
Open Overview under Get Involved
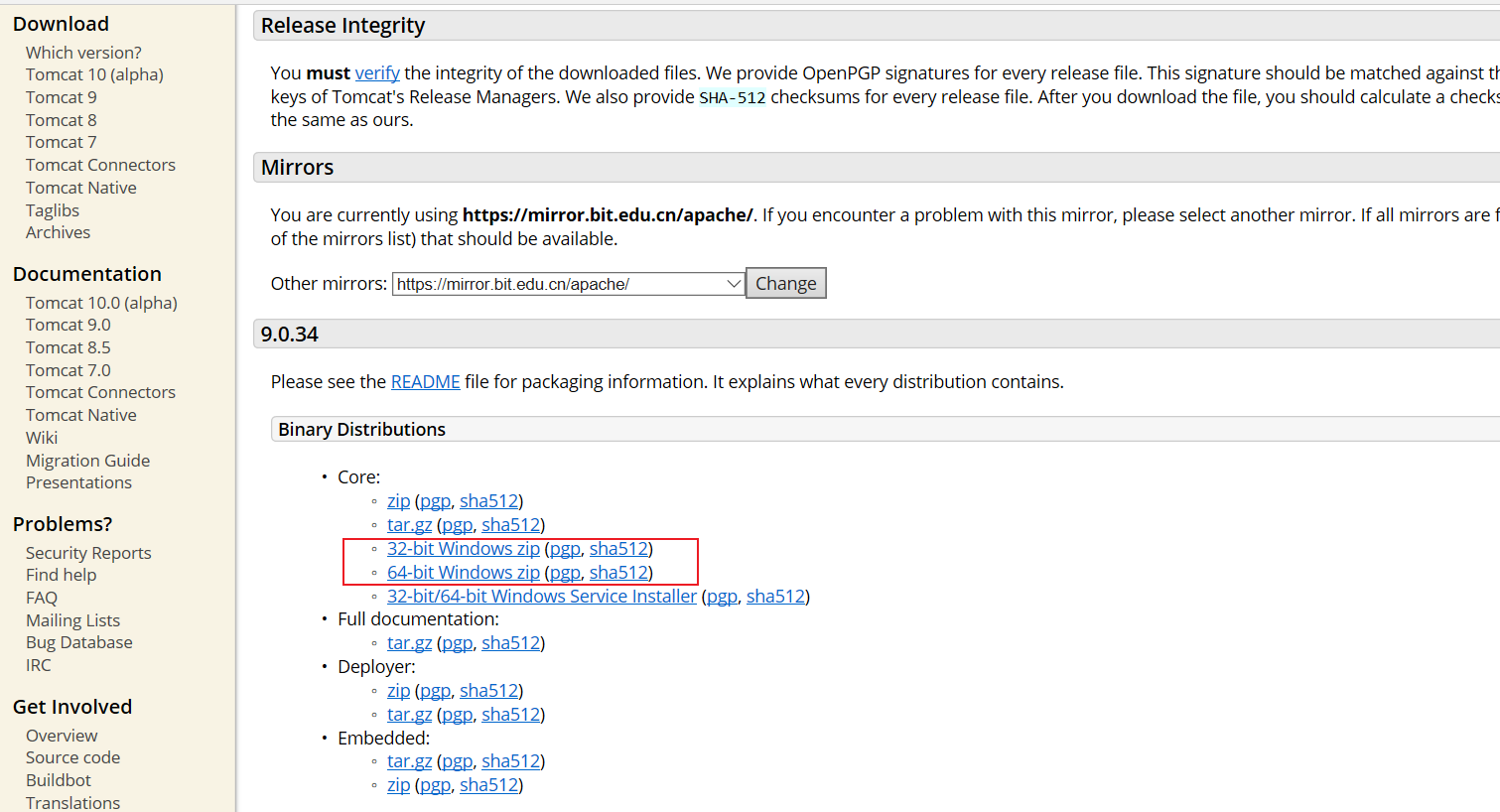62,736
